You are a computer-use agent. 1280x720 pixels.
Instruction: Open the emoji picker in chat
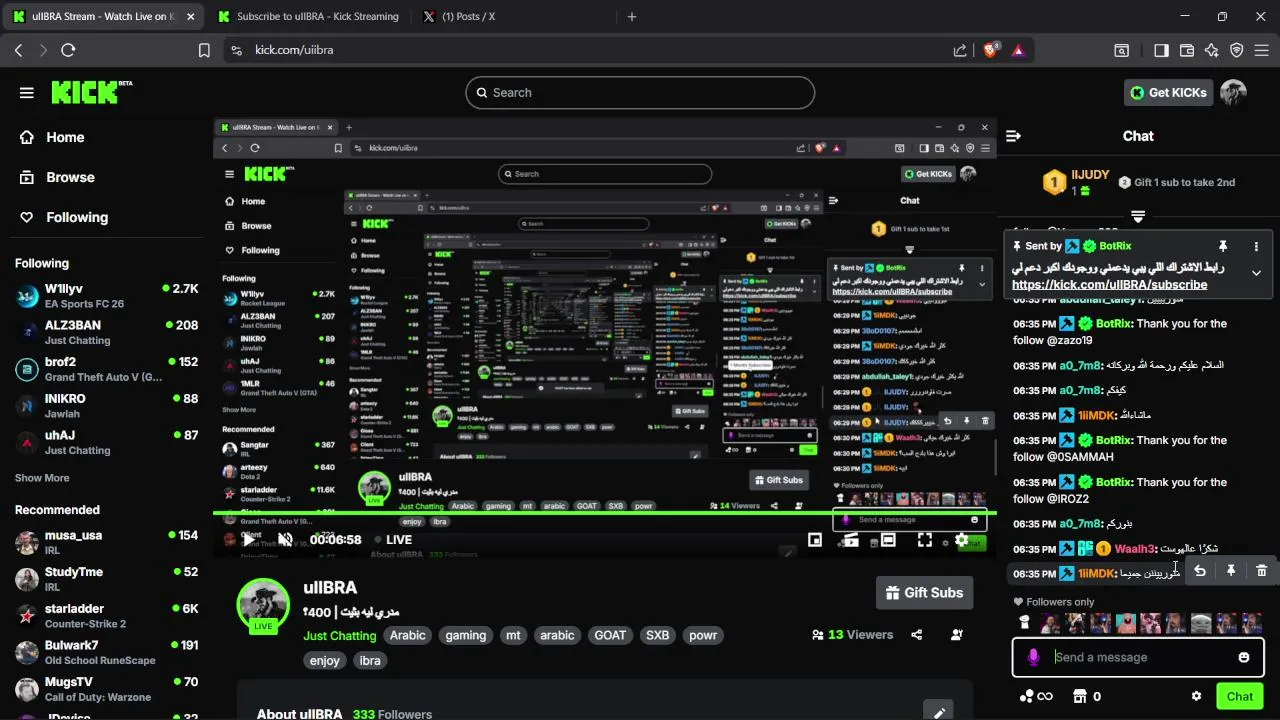click(1243, 657)
